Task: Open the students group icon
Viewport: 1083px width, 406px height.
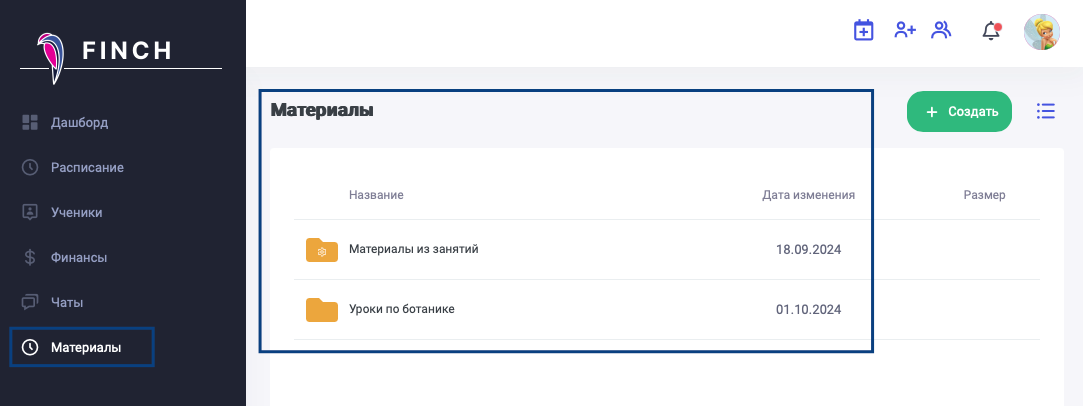Action: coord(941,31)
